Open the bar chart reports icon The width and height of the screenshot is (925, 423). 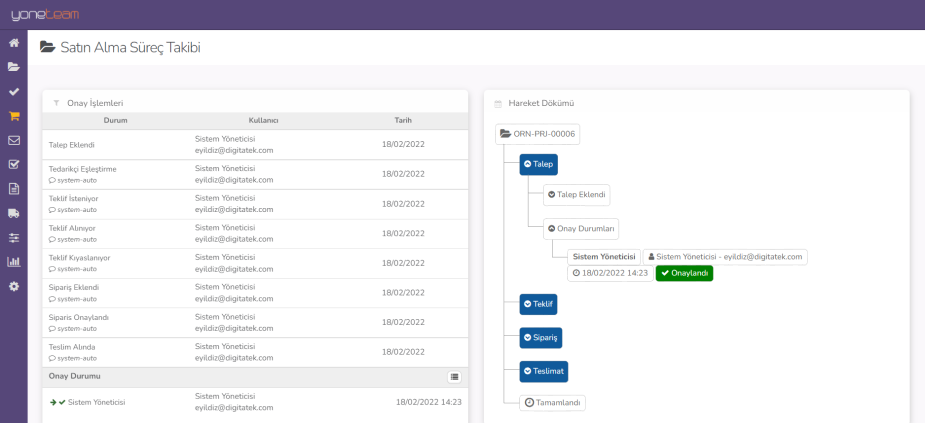tap(14, 262)
